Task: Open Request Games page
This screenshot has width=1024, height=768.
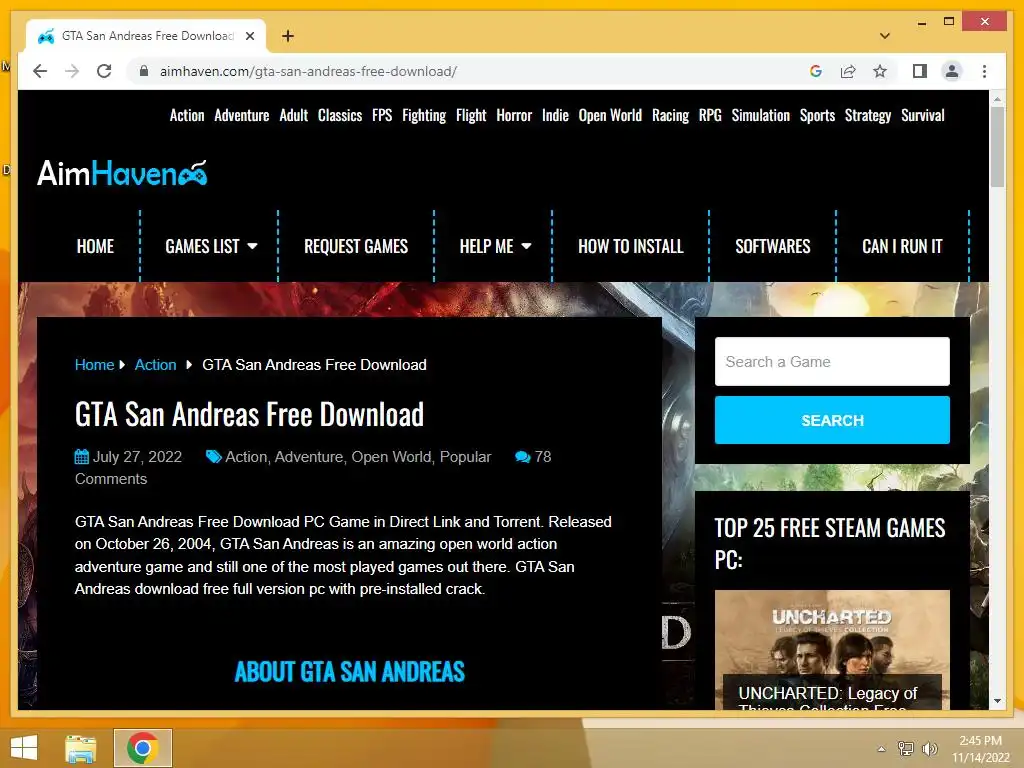Action: click(356, 246)
